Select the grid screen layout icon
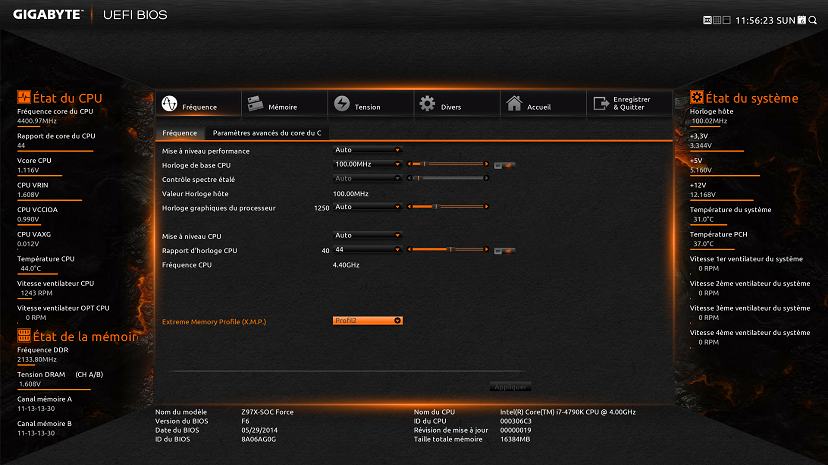The image size is (828, 465). point(717,20)
